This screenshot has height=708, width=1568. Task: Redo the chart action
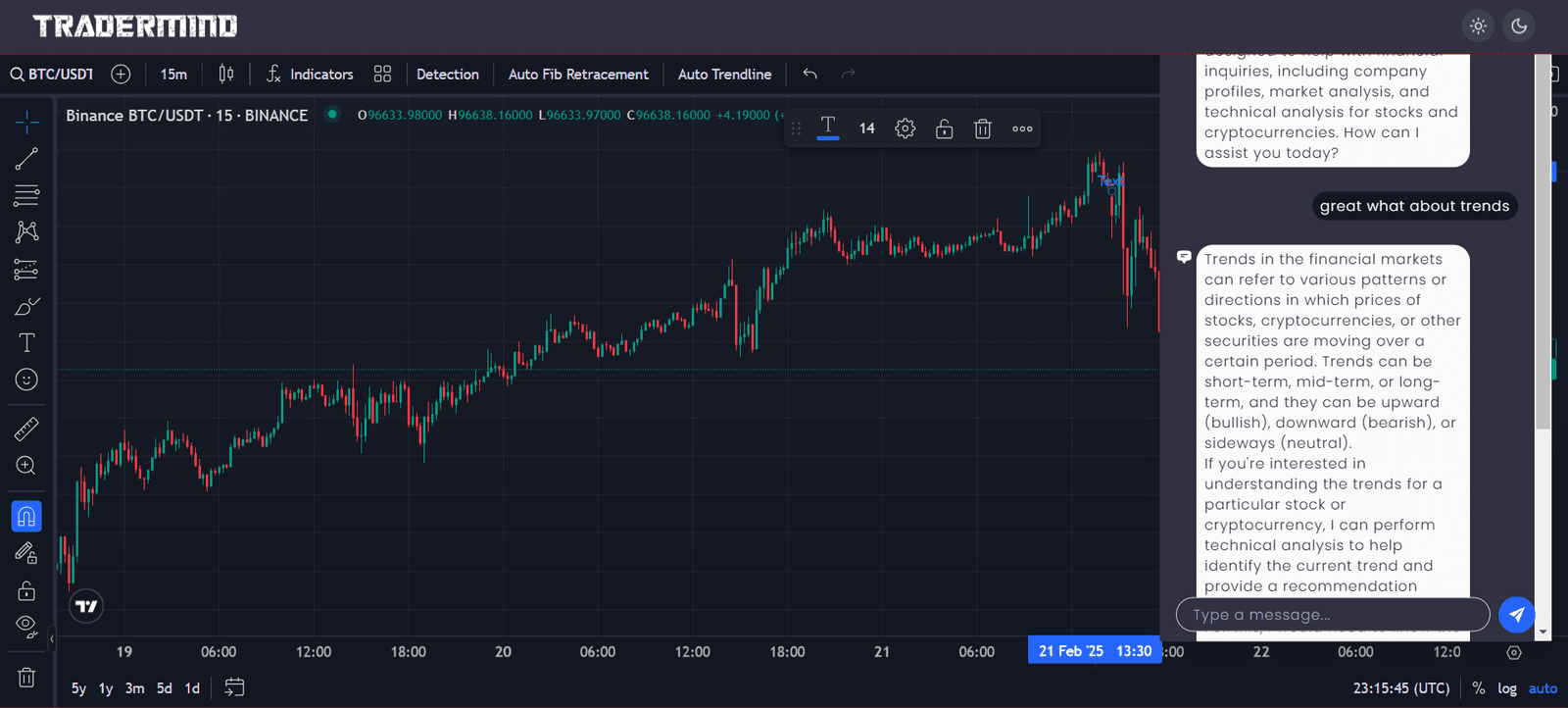pyautogui.click(x=849, y=75)
